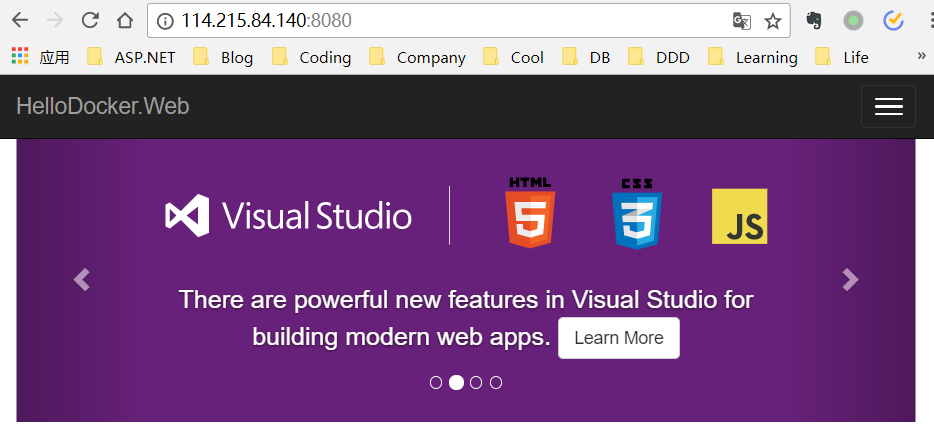
Task: Expand the hamburger navigation menu
Action: point(888,107)
